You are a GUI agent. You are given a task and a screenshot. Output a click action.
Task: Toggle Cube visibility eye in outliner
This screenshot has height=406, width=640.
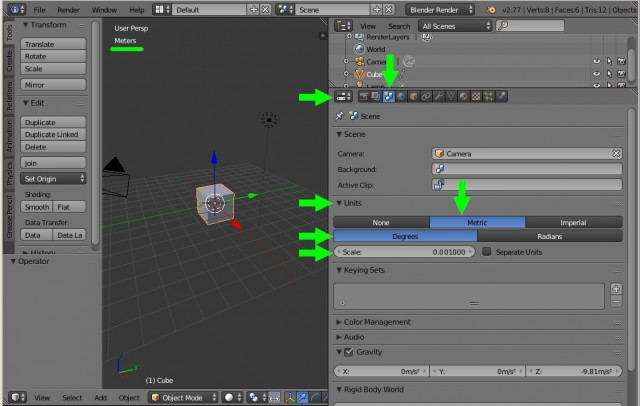(x=597, y=74)
